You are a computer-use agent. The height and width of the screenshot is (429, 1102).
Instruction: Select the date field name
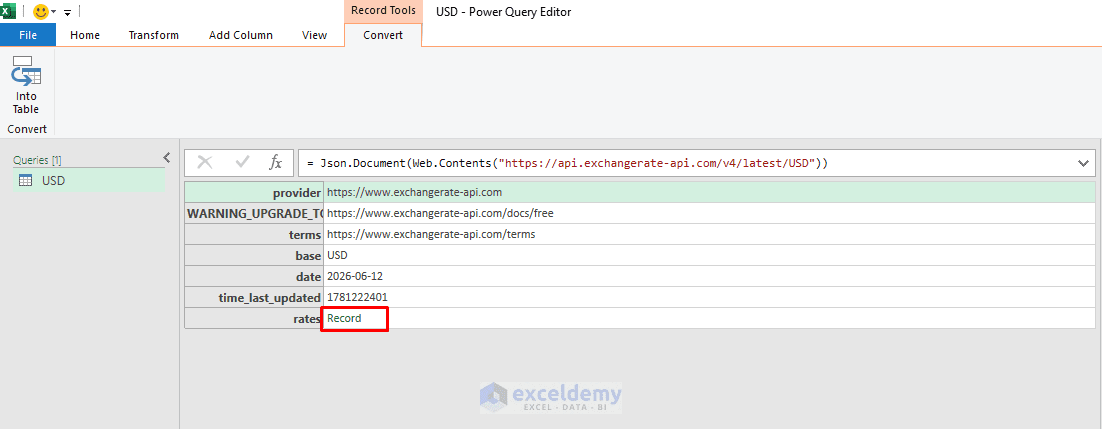point(254,276)
